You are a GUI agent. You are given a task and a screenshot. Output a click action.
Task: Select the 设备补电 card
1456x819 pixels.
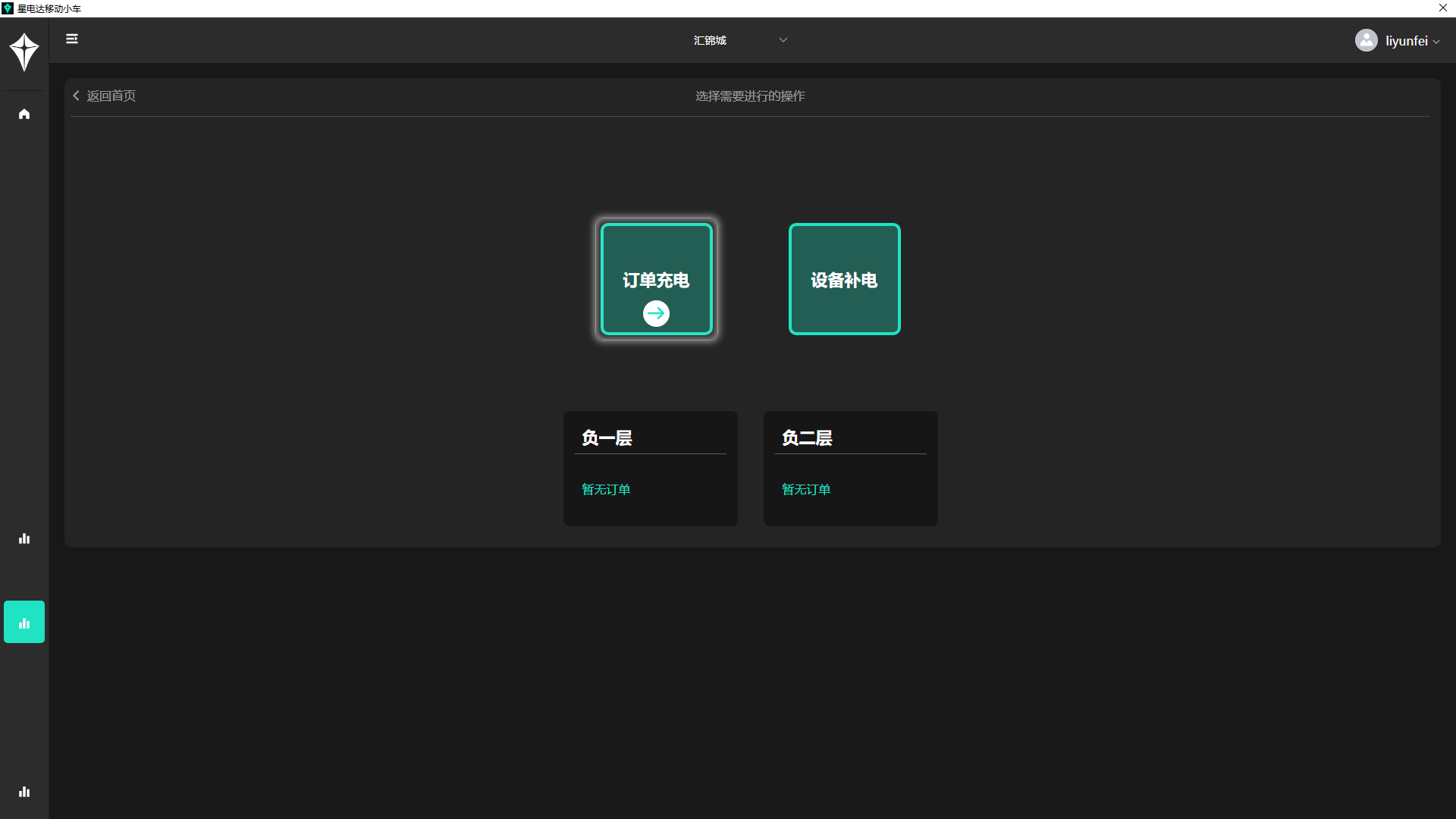tap(845, 279)
